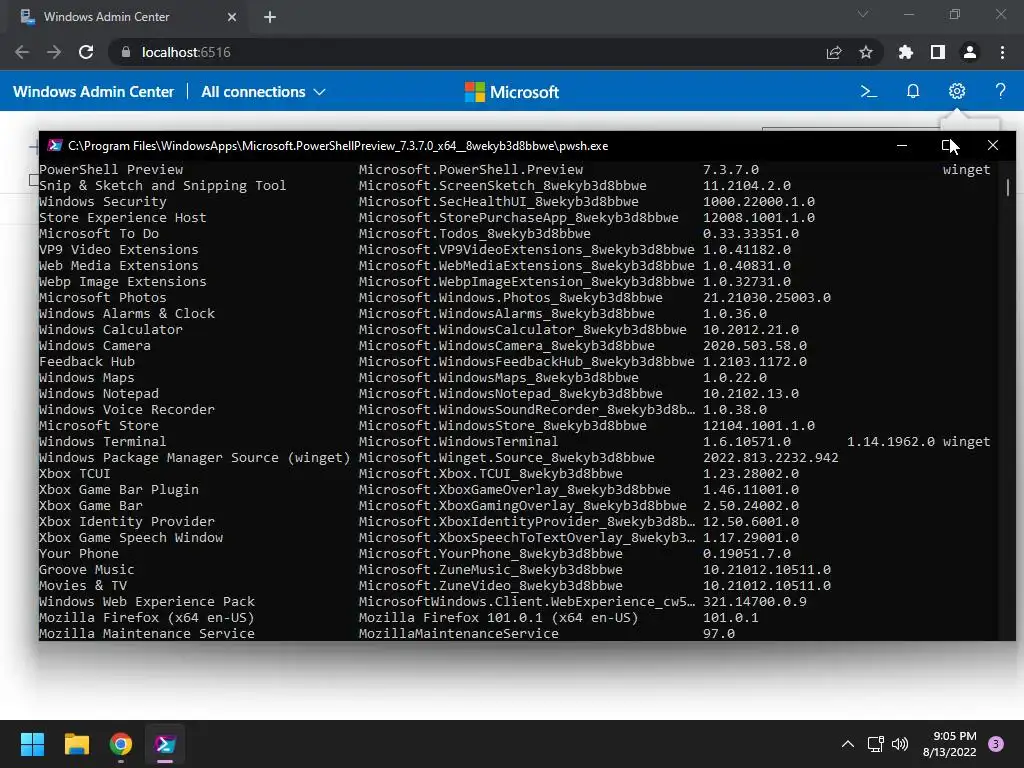Maximize the pwsh.exe console window
This screenshot has height=768, width=1024.
(x=948, y=146)
